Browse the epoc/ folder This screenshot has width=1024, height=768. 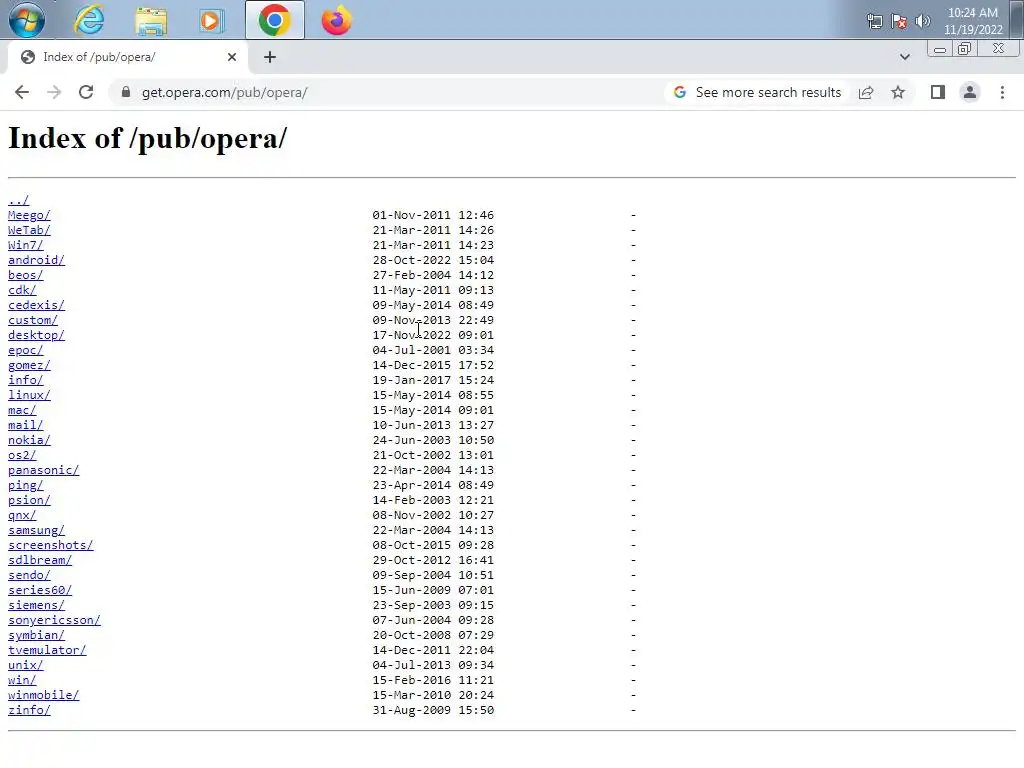click(x=25, y=351)
